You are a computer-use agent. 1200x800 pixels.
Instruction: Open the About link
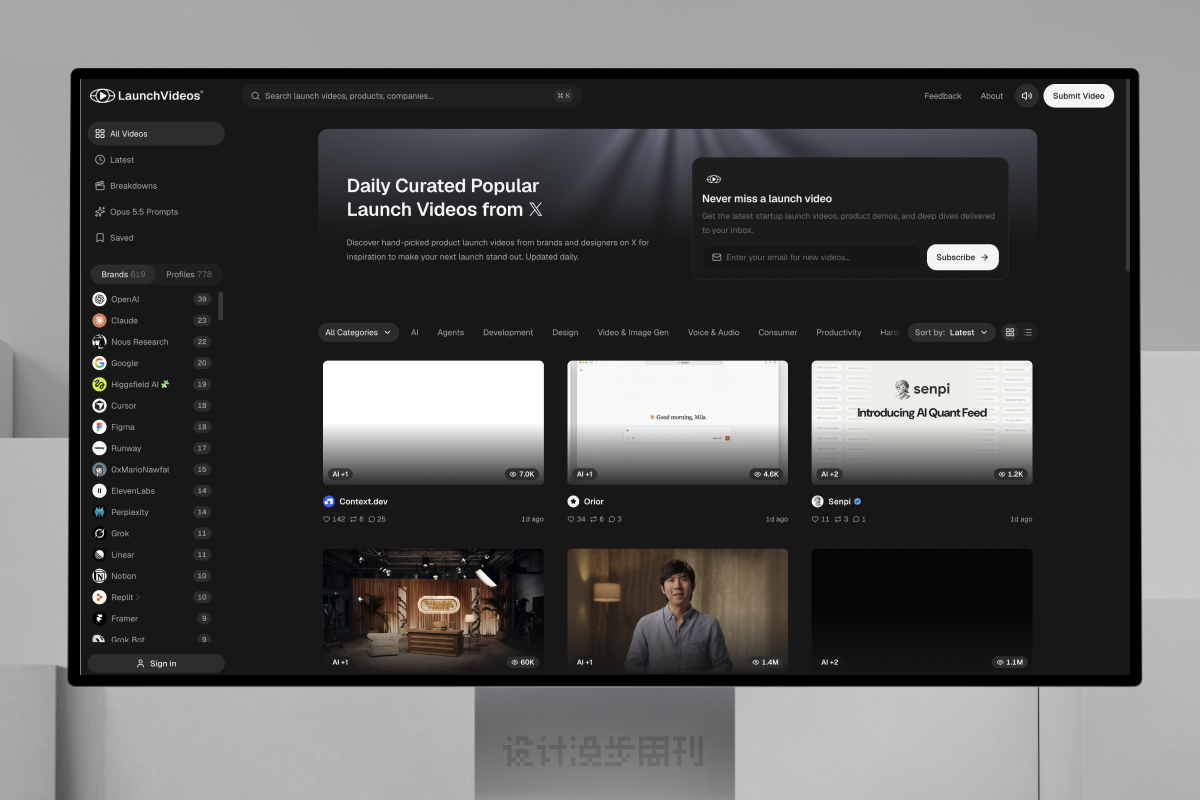[992, 96]
